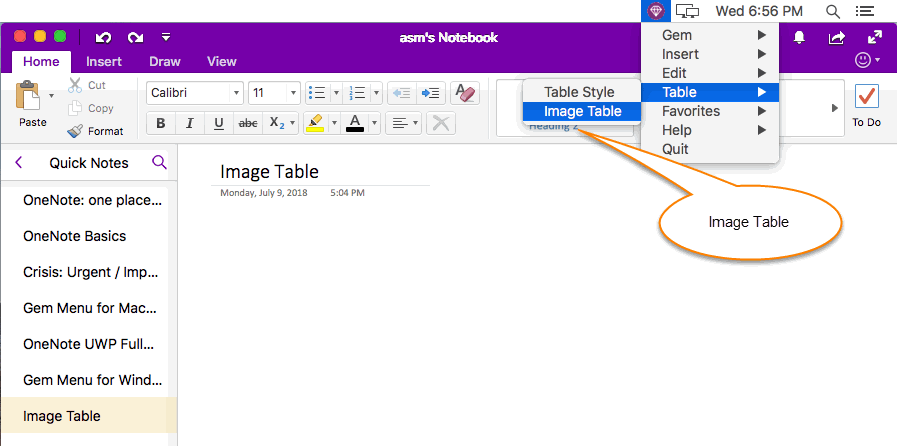Toggle Italic formatting
The height and width of the screenshot is (446, 897).
coord(190,123)
